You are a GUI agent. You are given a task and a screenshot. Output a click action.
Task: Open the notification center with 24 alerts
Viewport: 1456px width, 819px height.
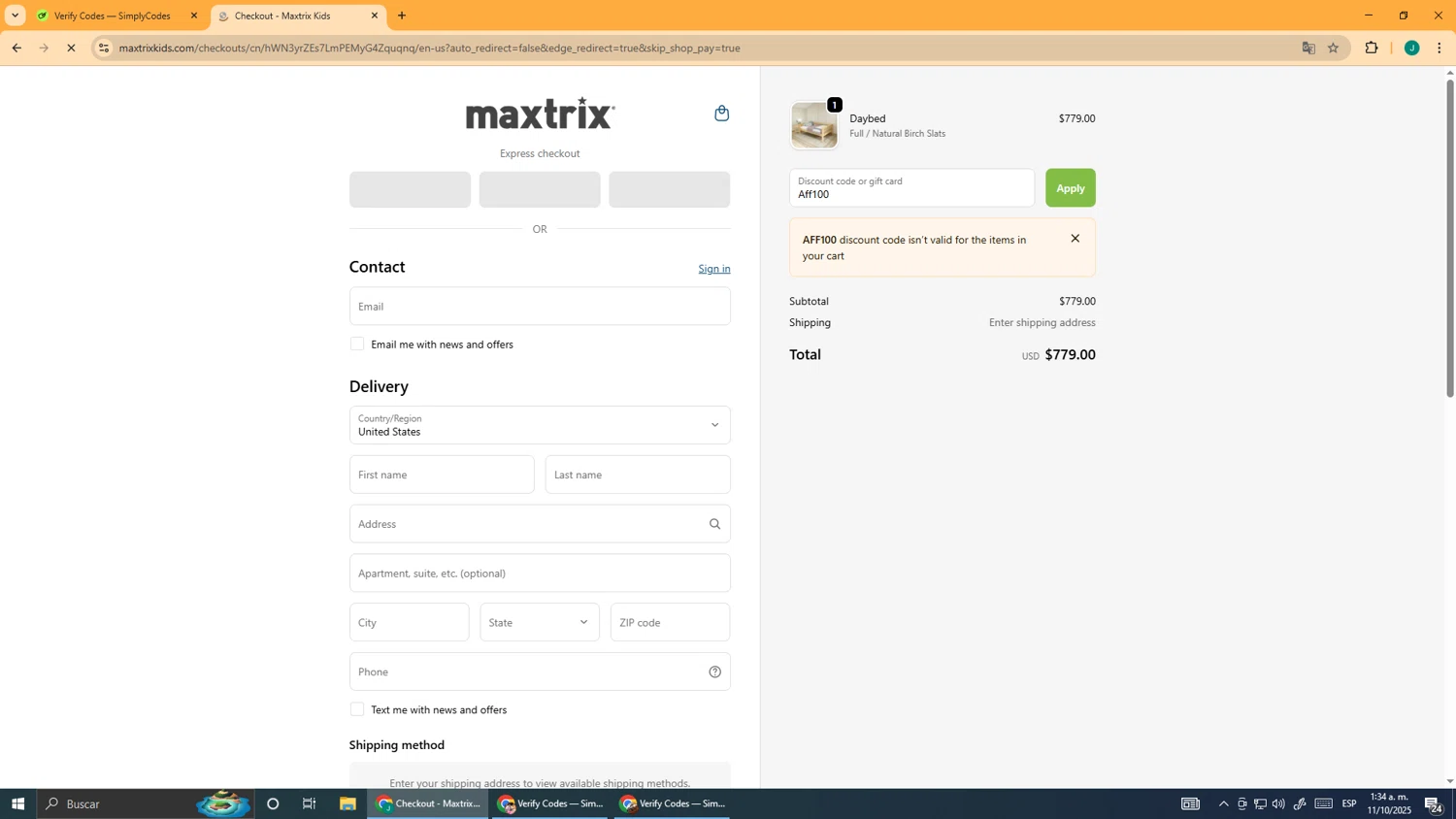(x=1433, y=803)
